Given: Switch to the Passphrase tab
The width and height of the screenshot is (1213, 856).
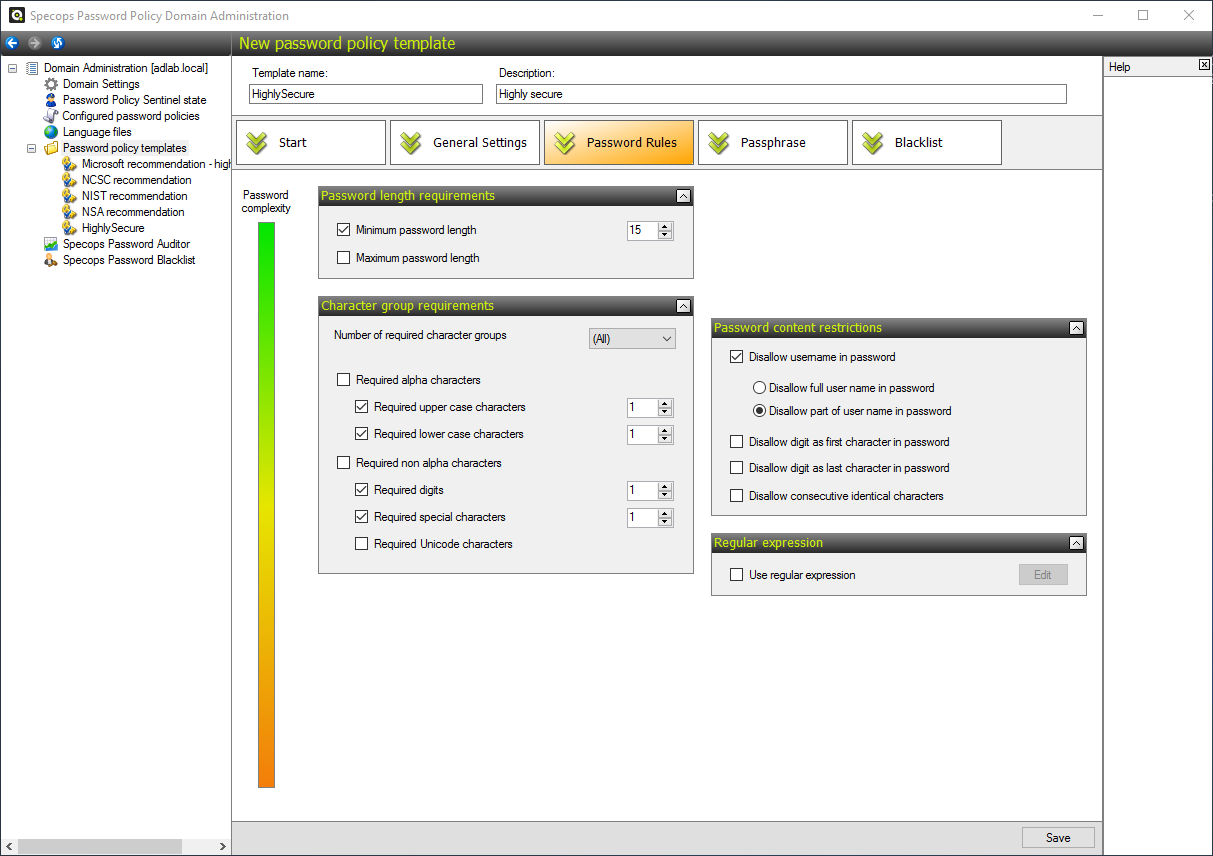Looking at the screenshot, I should pos(772,143).
